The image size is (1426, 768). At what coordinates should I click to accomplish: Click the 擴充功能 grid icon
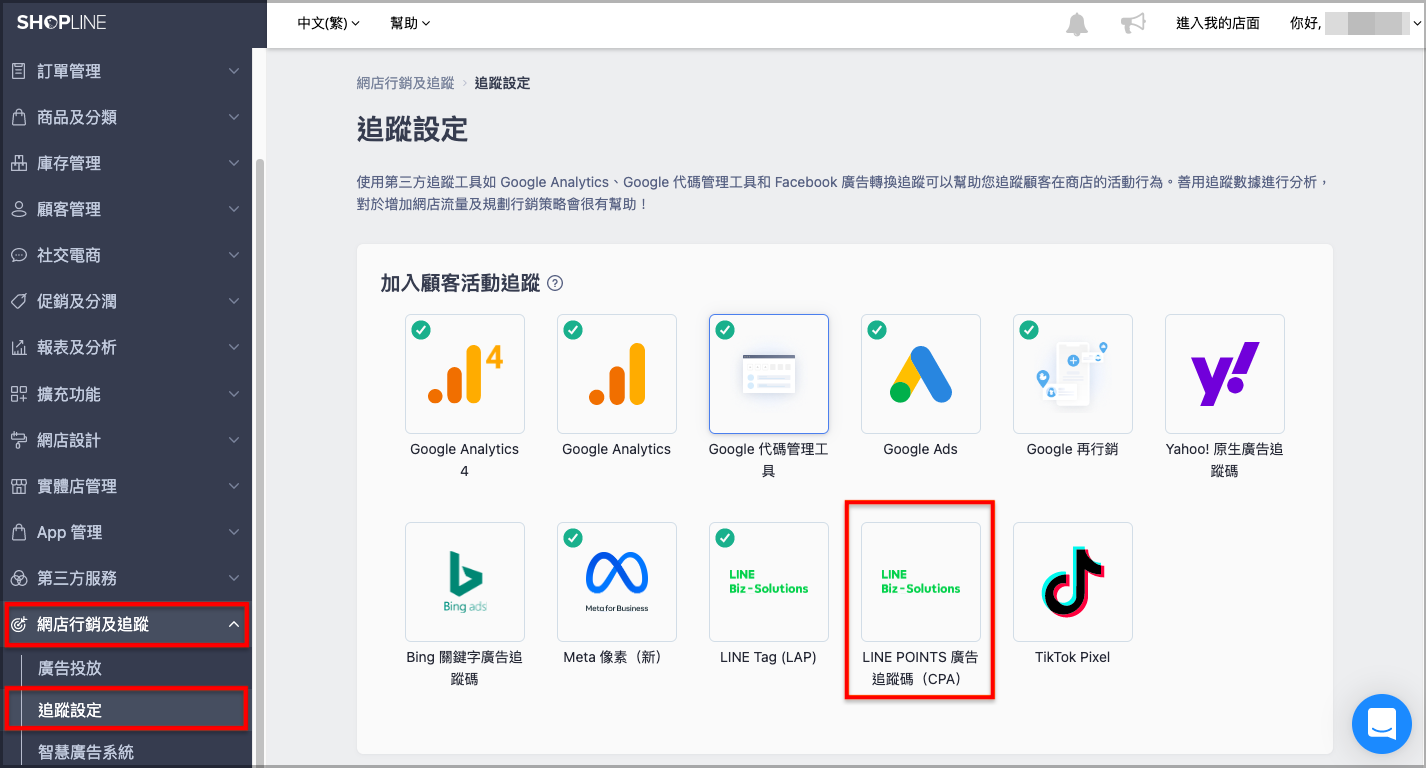pos(18,394)
